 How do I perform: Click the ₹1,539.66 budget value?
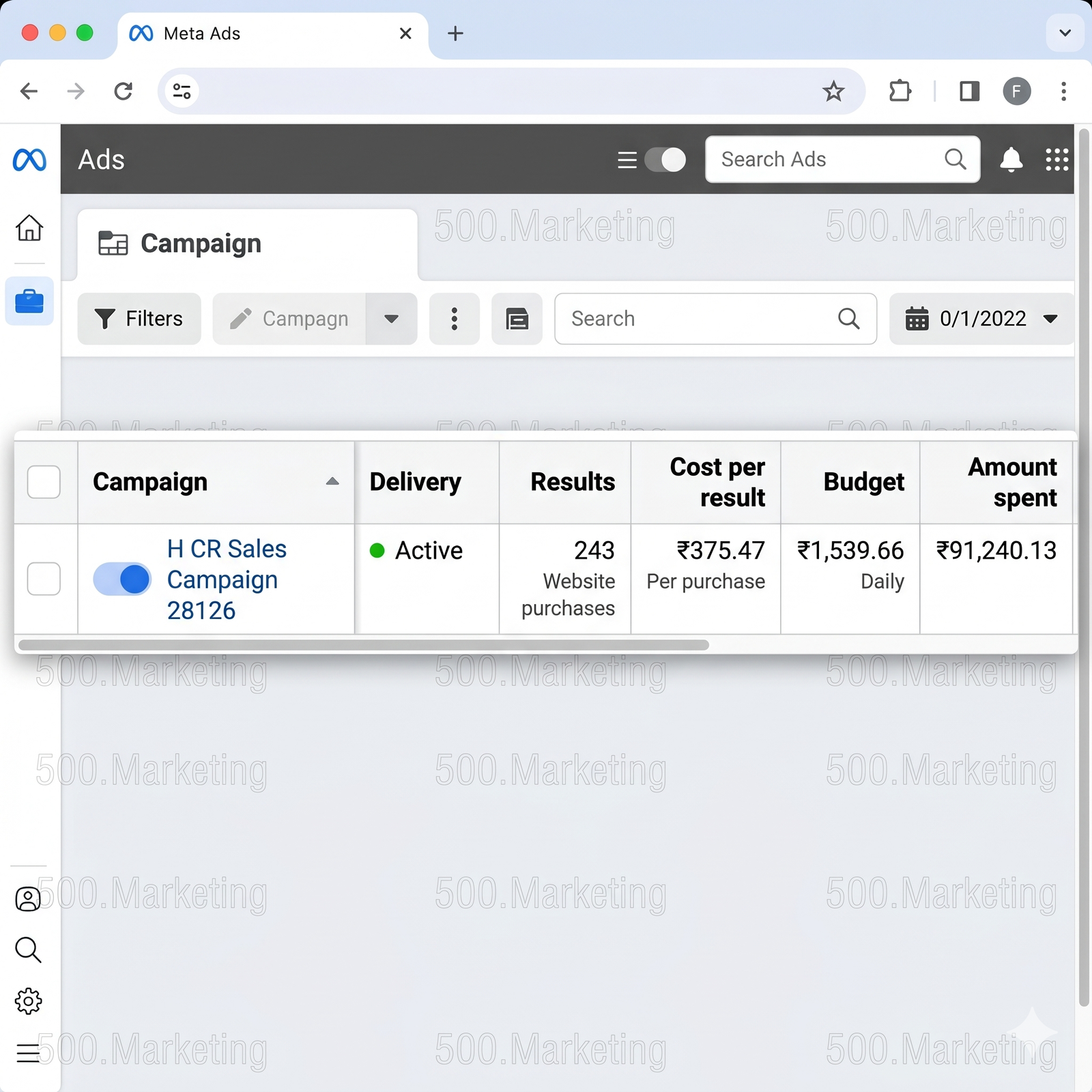click(x=850, y=550)
